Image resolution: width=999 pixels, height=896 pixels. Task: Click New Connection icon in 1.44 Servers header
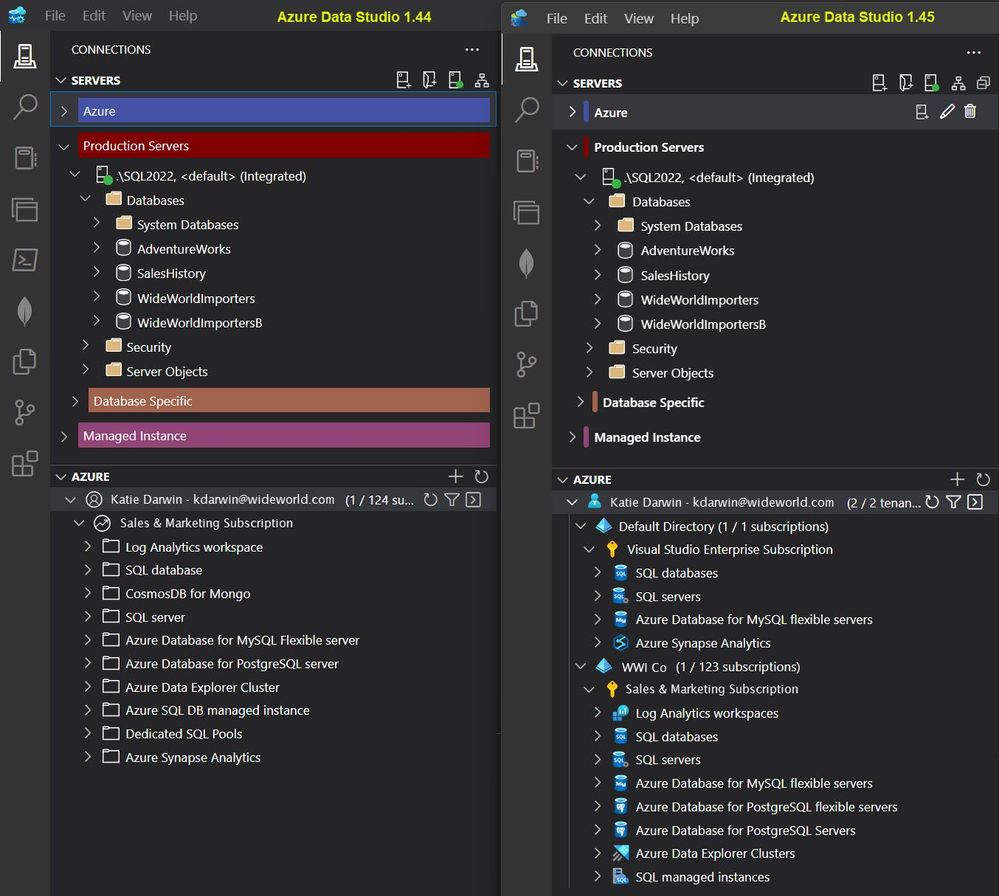pyautogui.click(x=403, y=80)
